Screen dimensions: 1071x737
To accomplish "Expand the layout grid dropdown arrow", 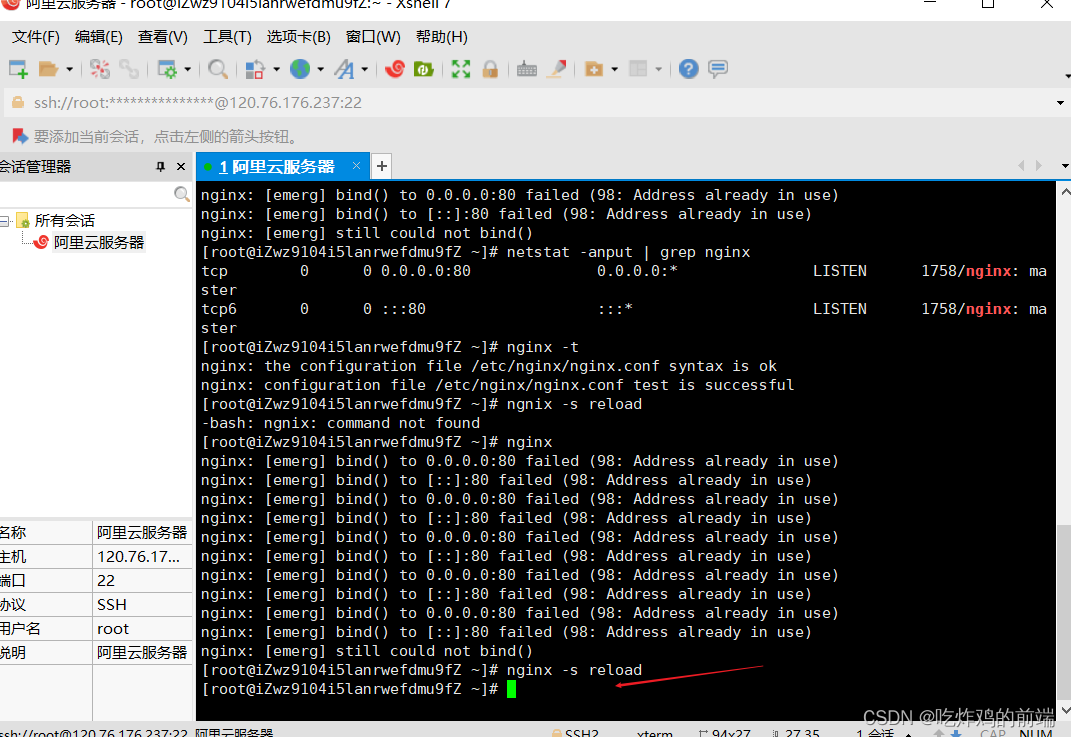I will click(x=658, y=69).
